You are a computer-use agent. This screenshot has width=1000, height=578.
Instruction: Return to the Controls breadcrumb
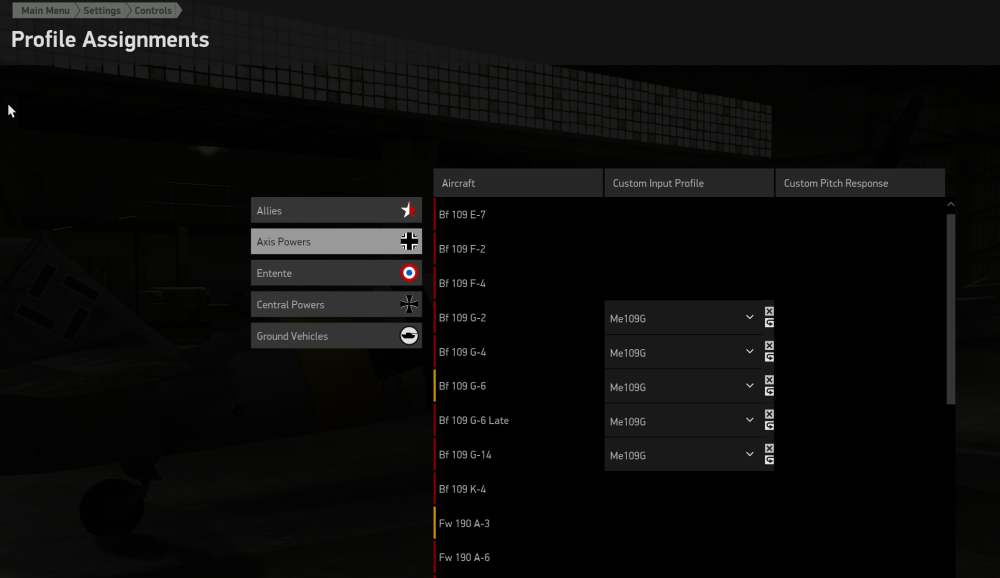[153, 10]
